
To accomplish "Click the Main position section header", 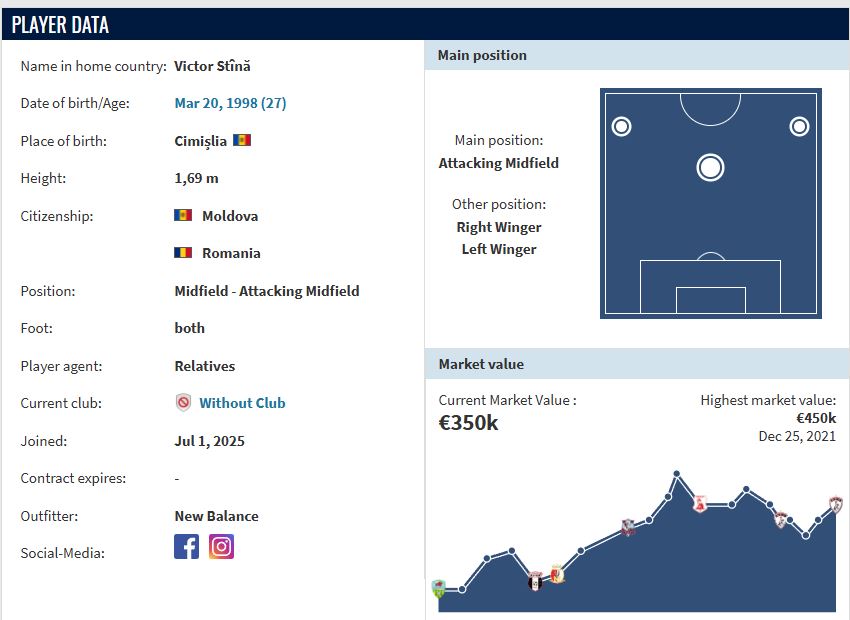I will 637,55.
